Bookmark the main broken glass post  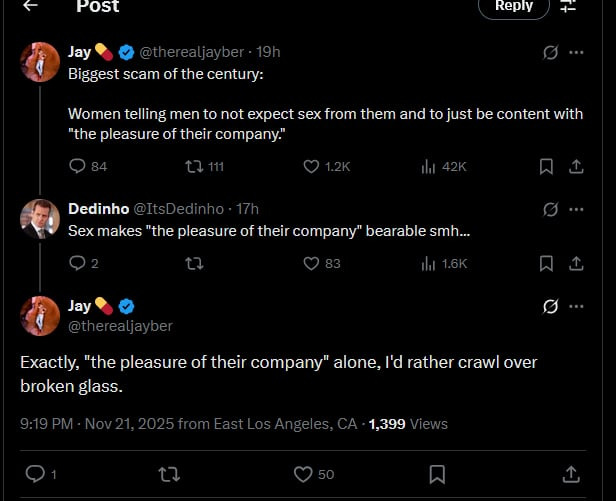click(437, 474)
